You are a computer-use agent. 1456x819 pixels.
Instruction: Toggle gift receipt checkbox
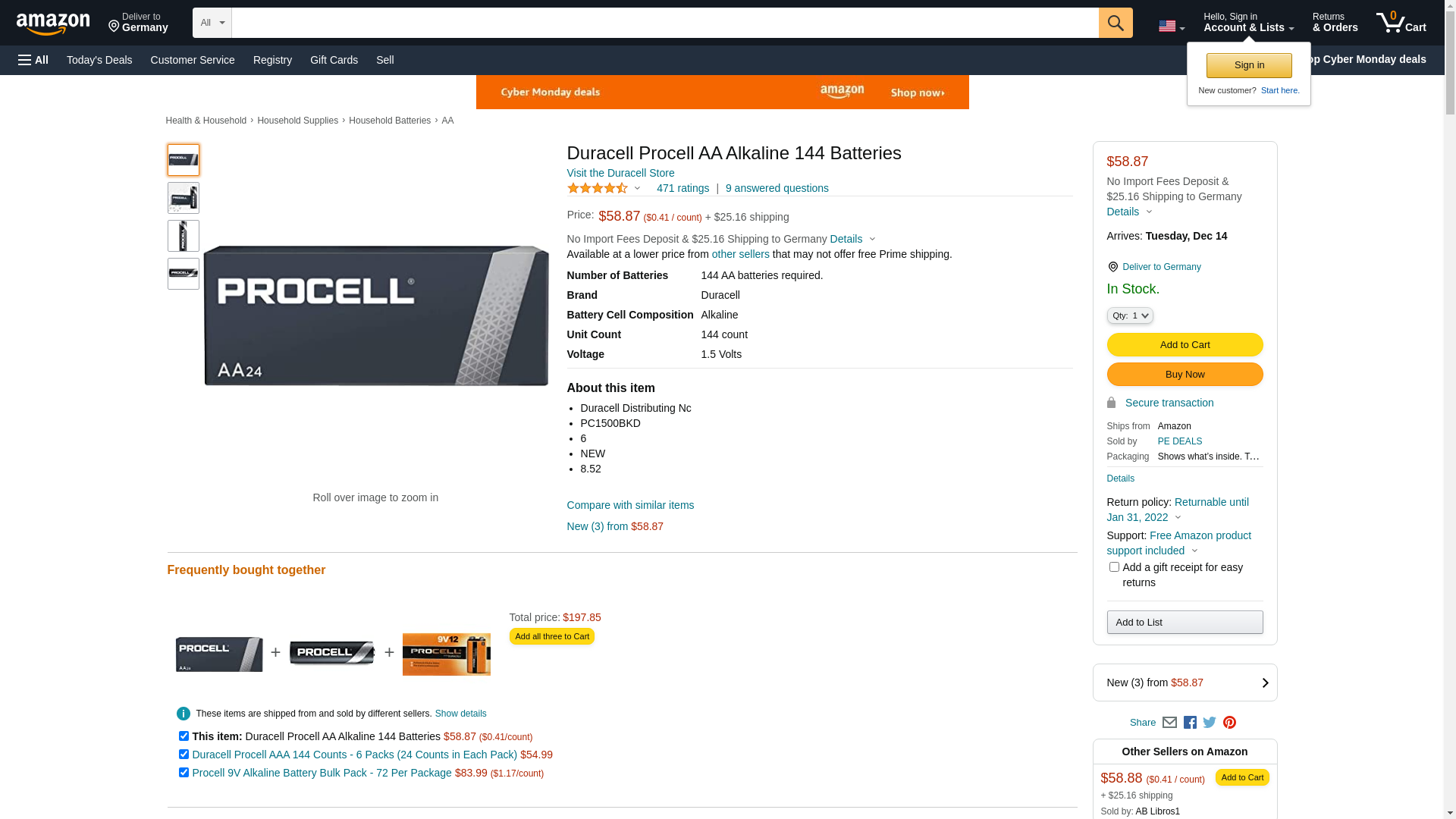[x=1114, y=567]
